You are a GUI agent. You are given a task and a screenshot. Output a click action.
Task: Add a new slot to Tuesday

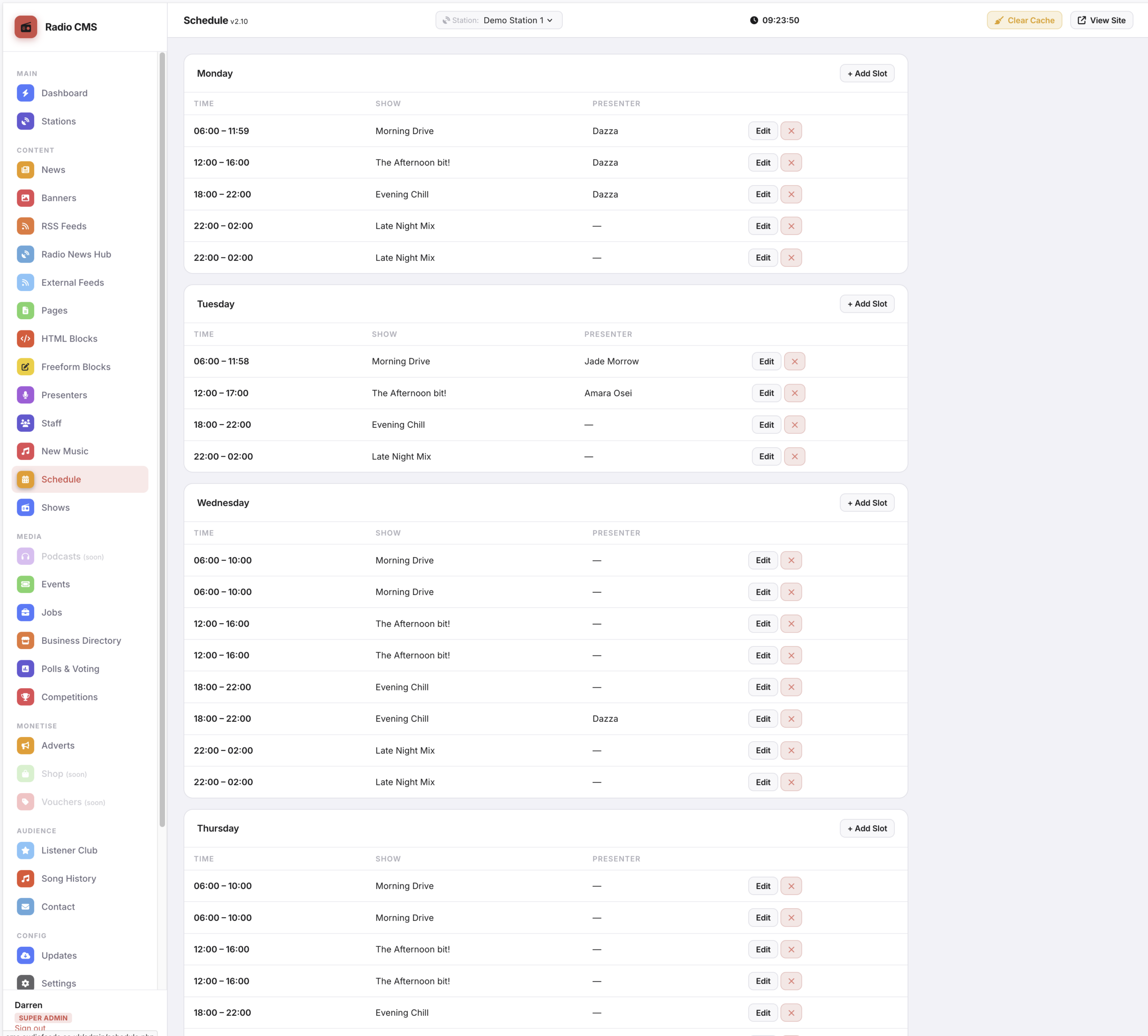click(x=867, y=303)
